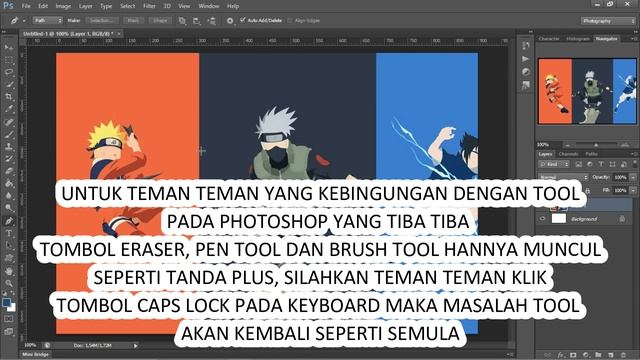
Task: Select the Paint Bucket tool
Action: [9, 184]
